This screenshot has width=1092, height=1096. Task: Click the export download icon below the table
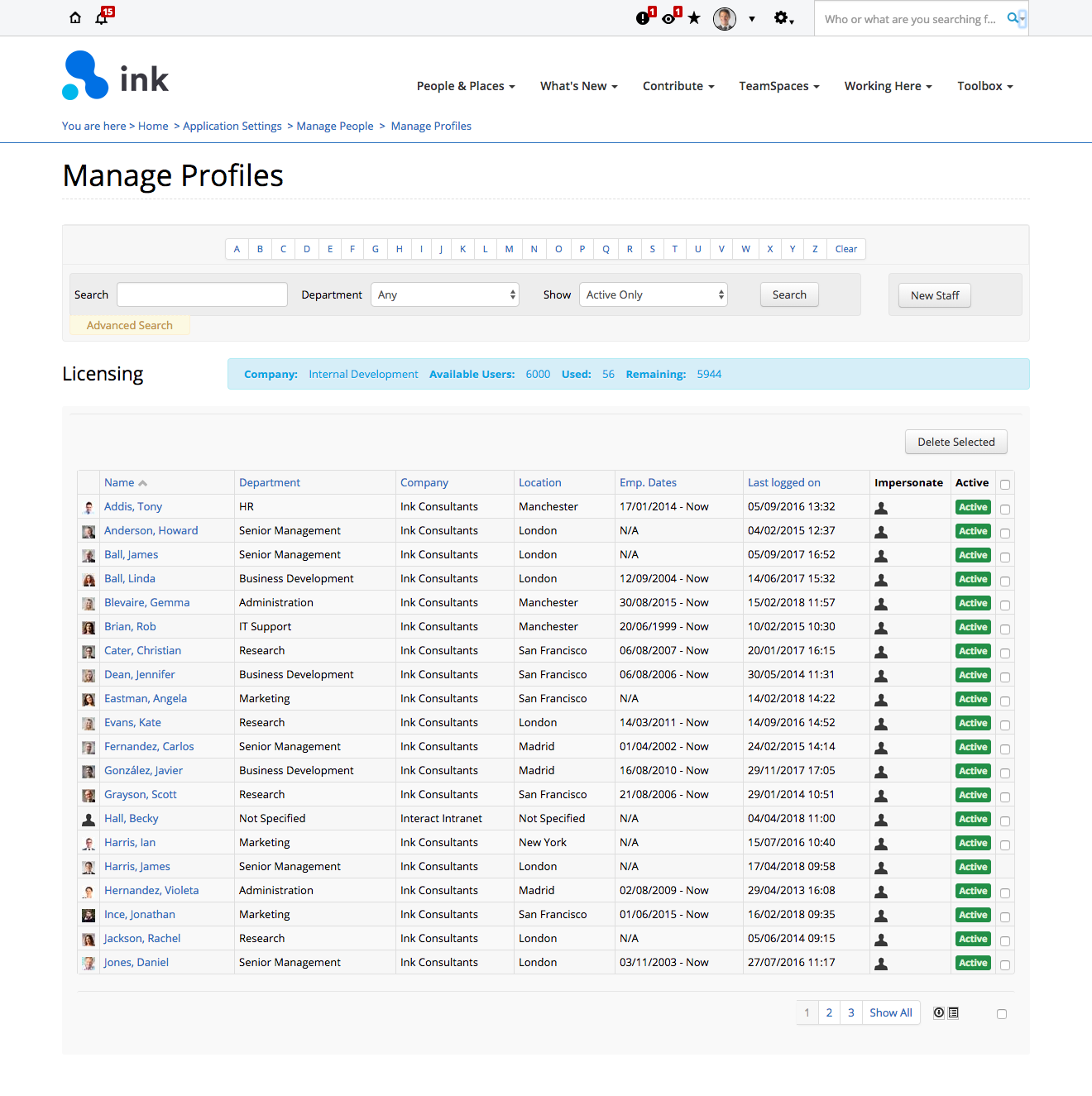937,1012
